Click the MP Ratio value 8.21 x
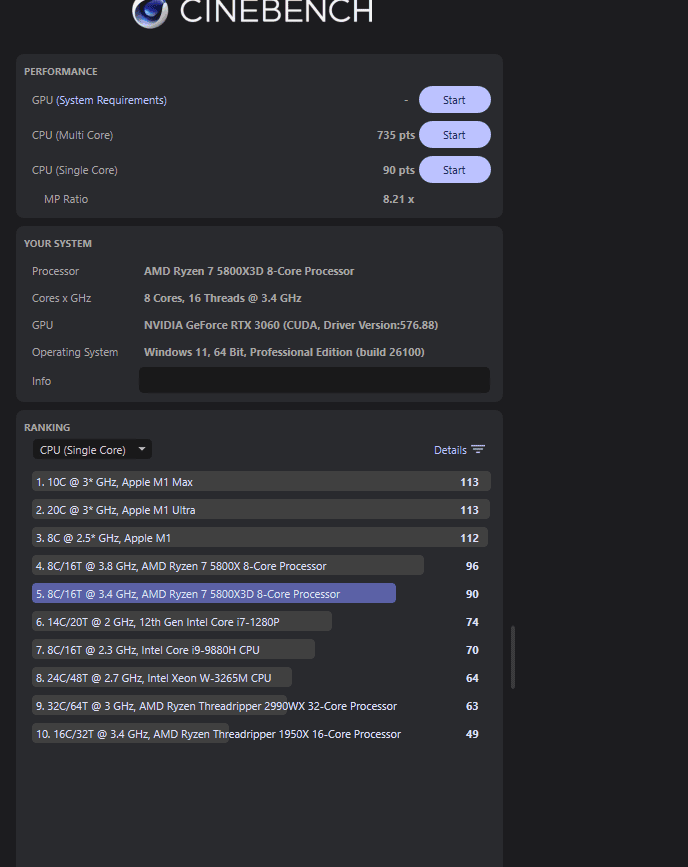This screenshot has height=867, width=688. [x=398, y=199]
